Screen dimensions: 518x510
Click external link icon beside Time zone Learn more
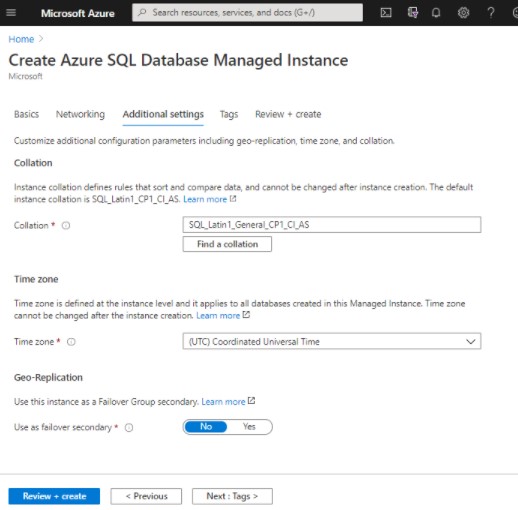(246, 315)
